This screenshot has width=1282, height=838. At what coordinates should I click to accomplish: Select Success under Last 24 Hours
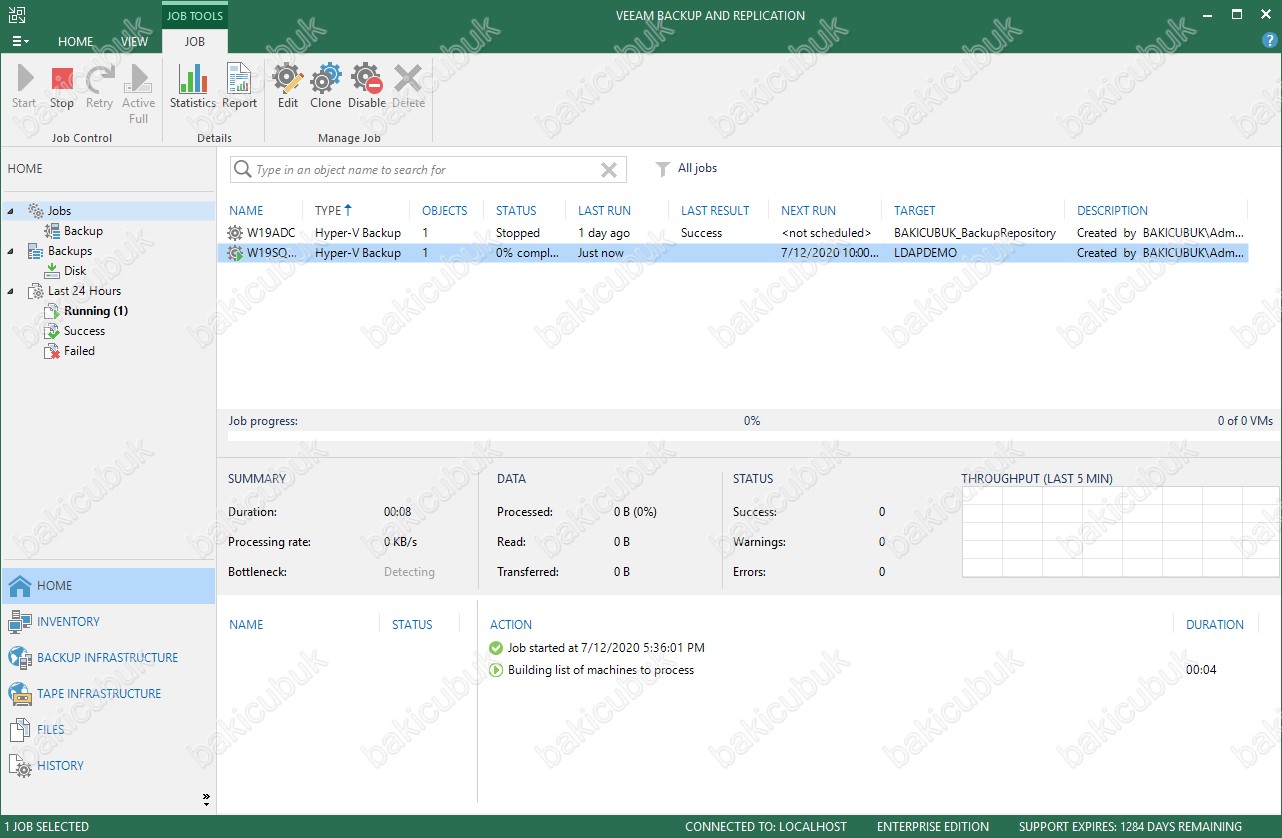tap(85, 331)
